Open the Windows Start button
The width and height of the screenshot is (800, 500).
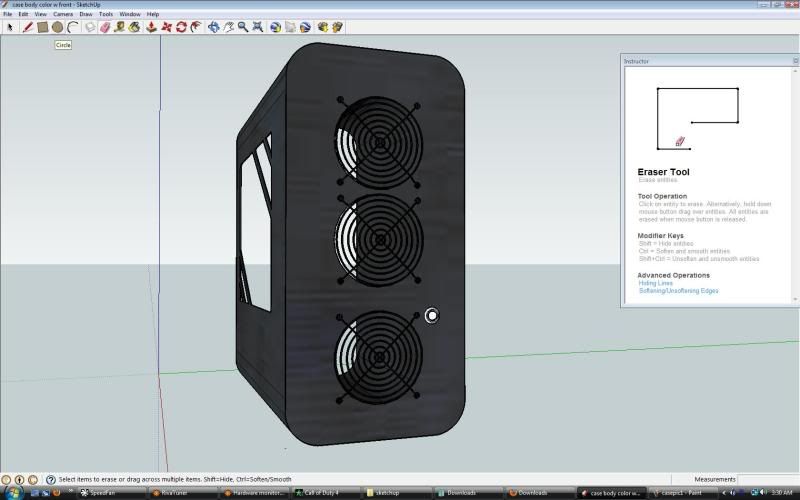(x=12, y=493)
